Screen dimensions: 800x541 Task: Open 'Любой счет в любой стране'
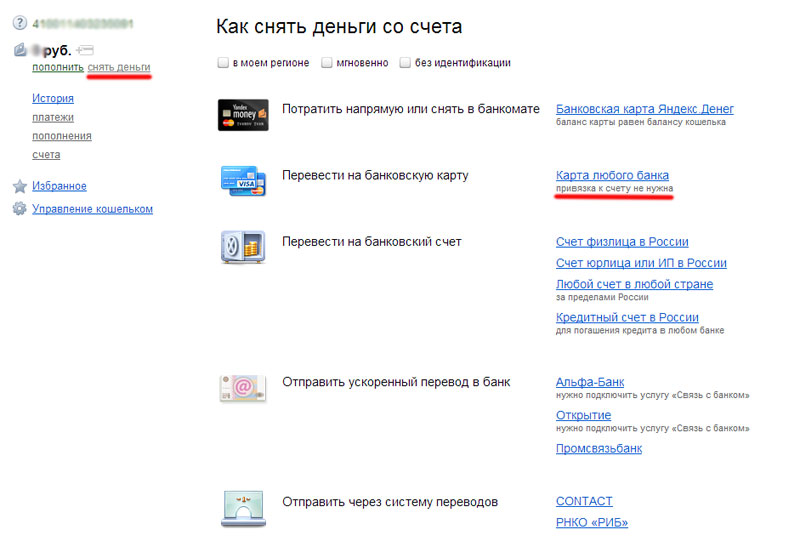tap(634, 284)
